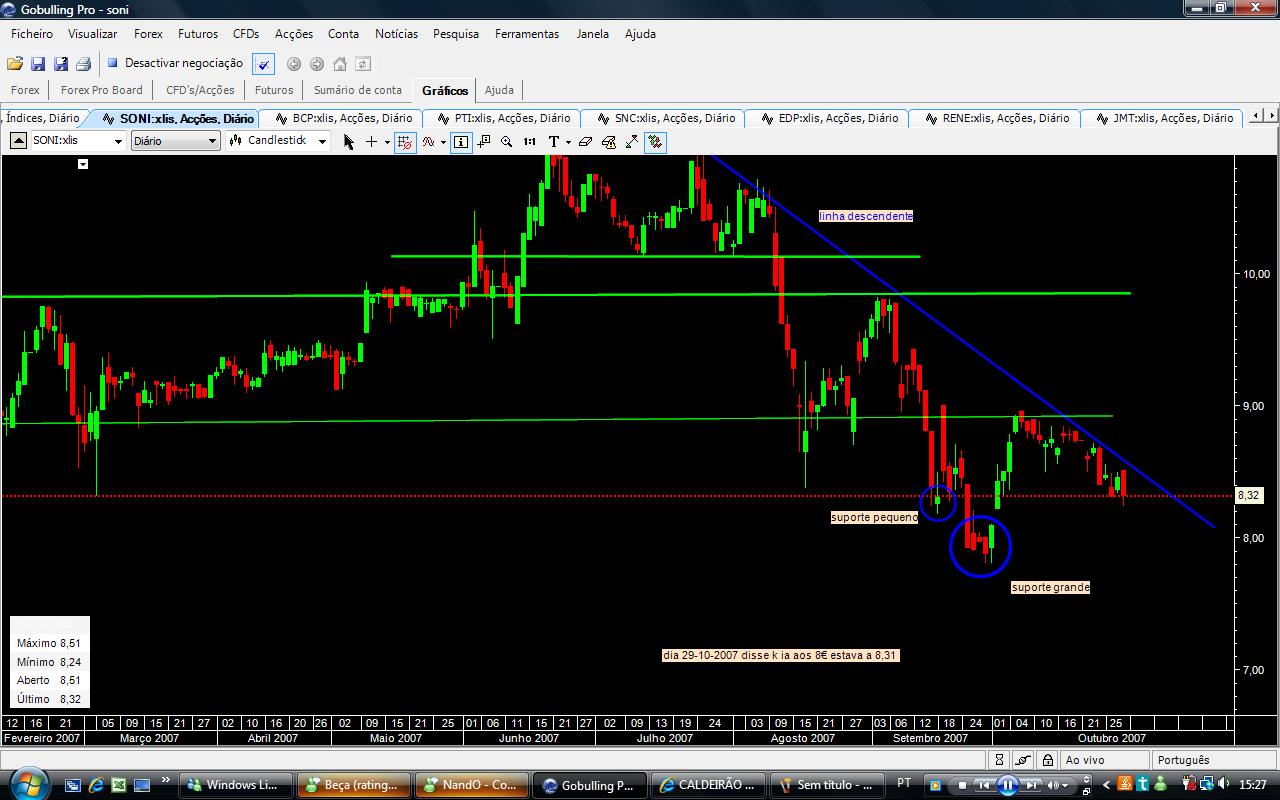Click the open folder toolbar icon

[x=15, y=64]
